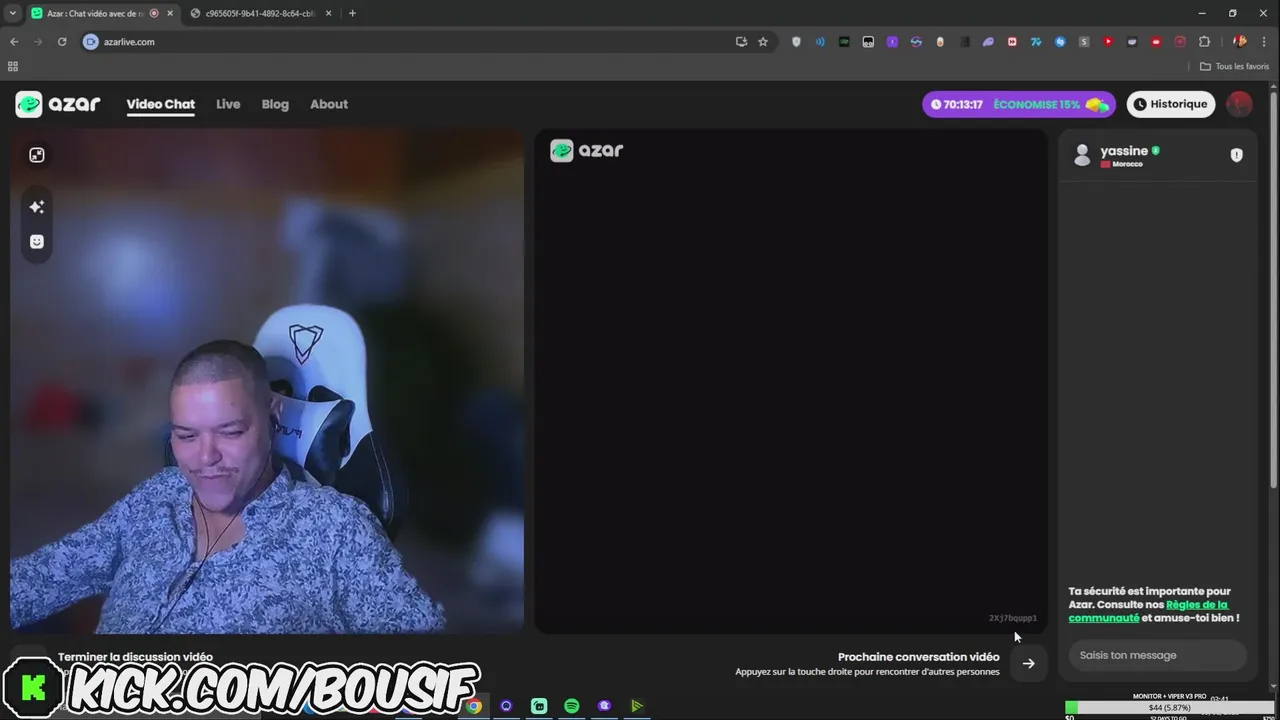1280x720 pixels.
Task: Reload the page with the refresh icon
Action: tap(62, 42)
